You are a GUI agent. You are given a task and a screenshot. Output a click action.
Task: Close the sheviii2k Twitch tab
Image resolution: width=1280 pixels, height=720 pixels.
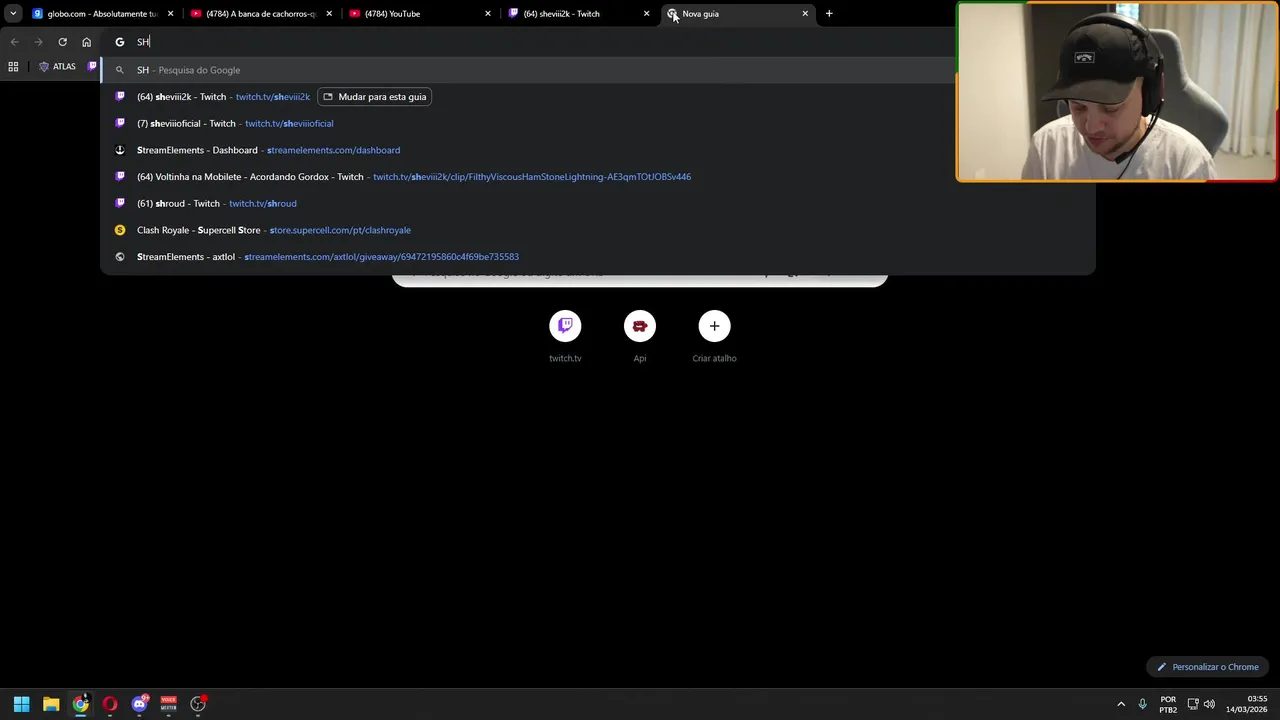click(x=646, y=14)
